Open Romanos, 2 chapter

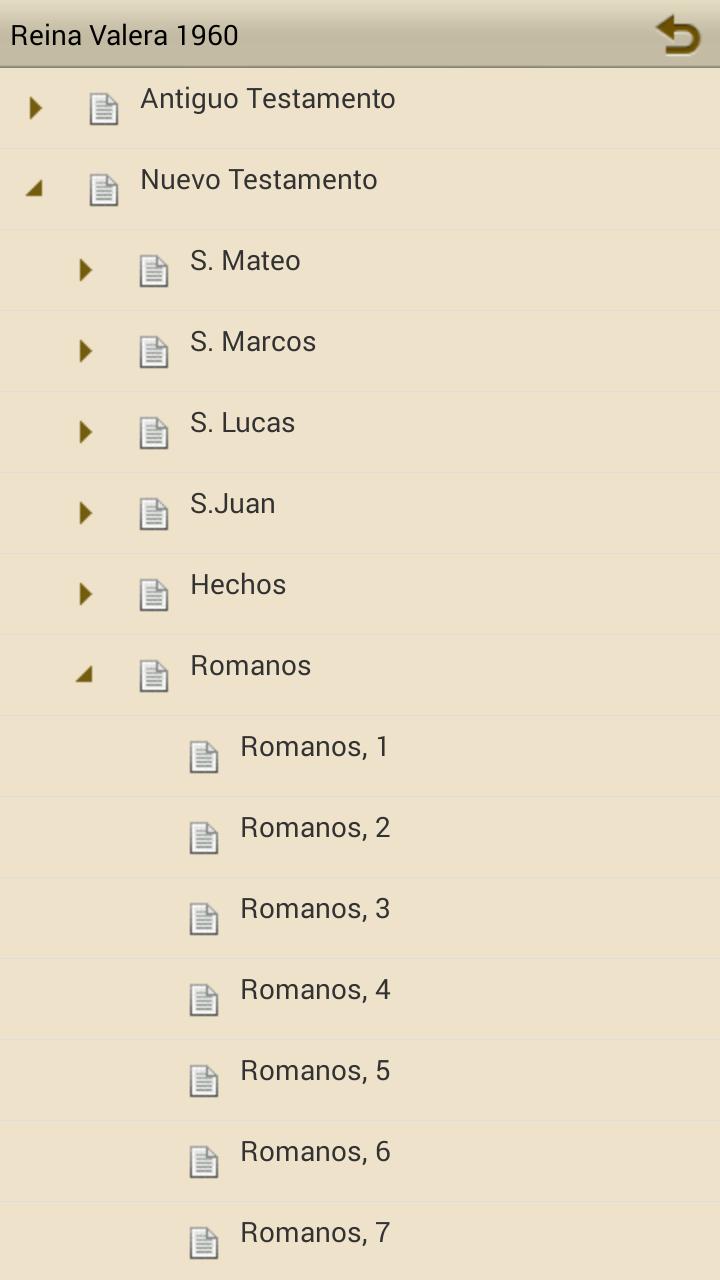(x=315, y=828)
